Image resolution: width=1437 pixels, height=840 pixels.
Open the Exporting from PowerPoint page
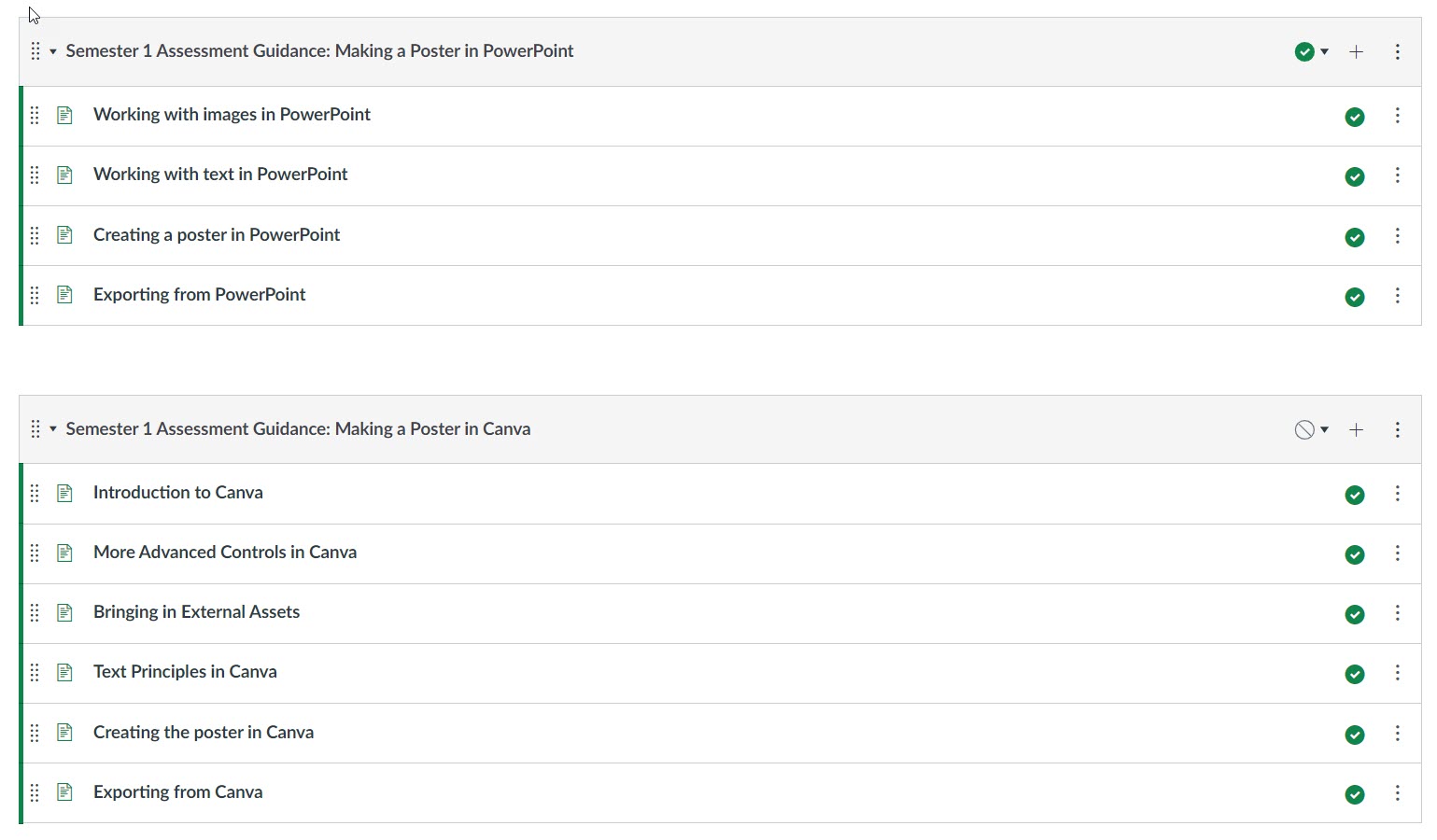tap(199, 295)
